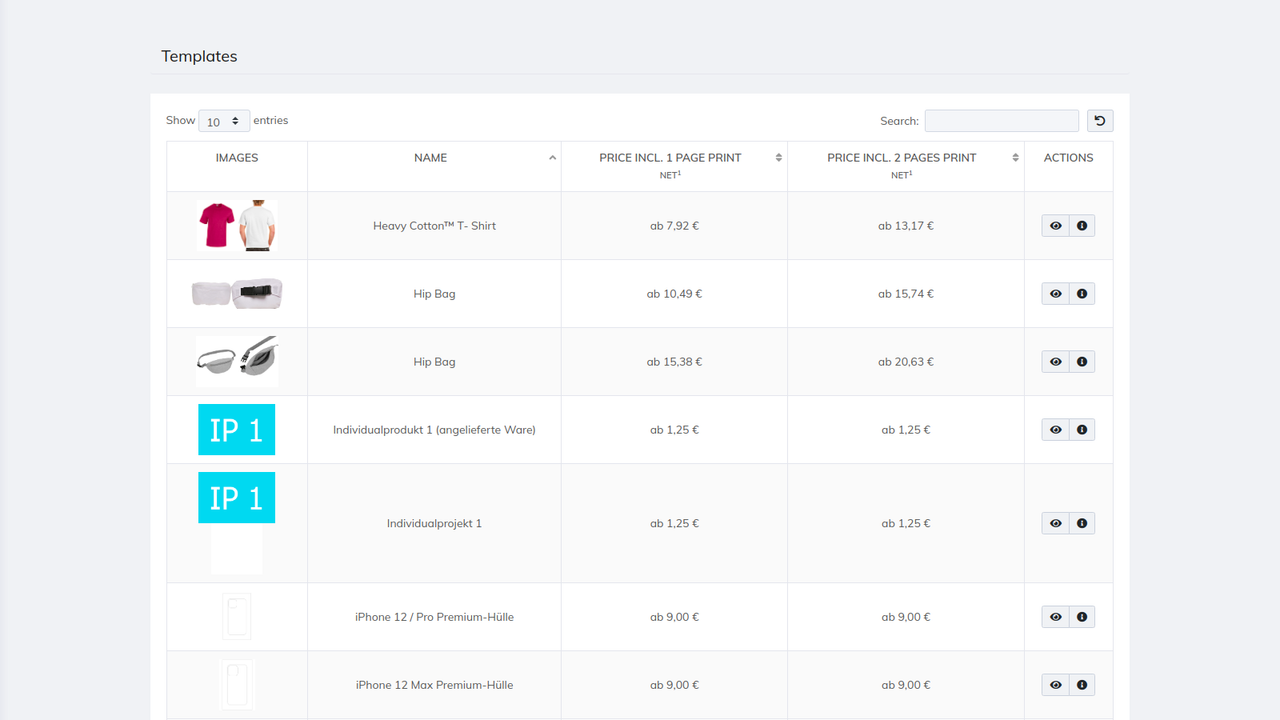Viewport: 1280px width, 720px height.
Task: Click the white hip bag thumbnail
Action: pyautogui.click(x=237, y=294)
